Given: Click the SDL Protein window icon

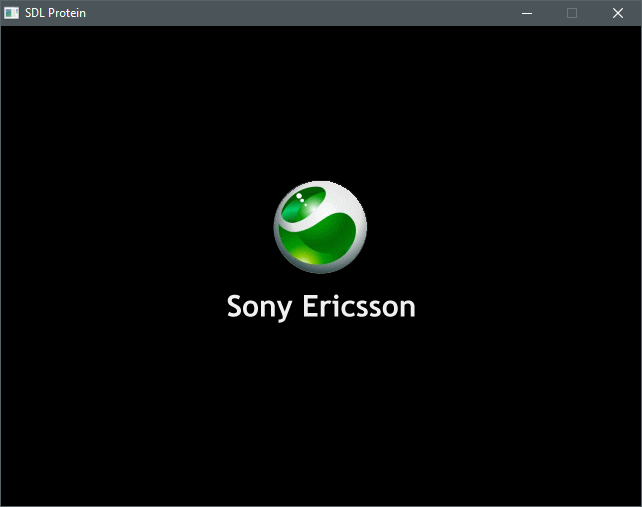Looking at the screenshot, I should pos(11,13).
